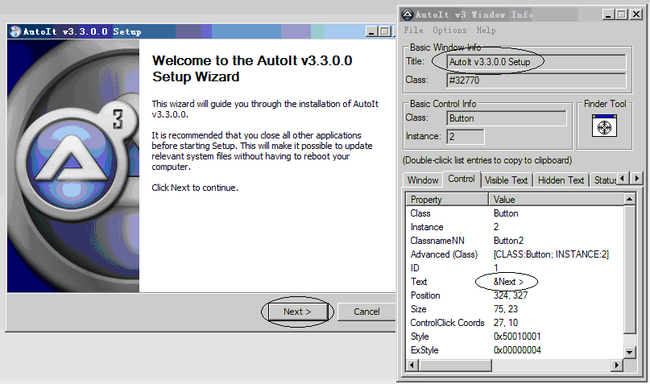650x384 pixels.
Task: Click the Title field in Basic Window Info
Action: point(536,62)
